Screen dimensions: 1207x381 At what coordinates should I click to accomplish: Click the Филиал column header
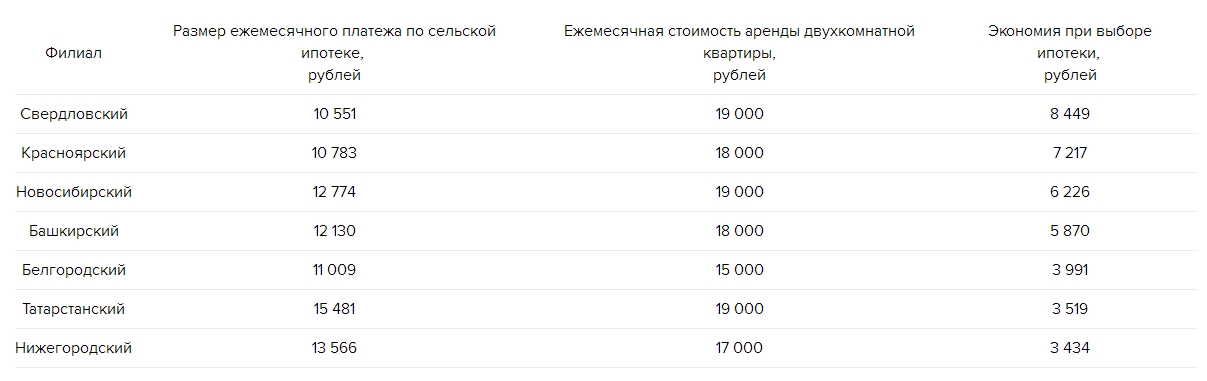tap(73, 53)
